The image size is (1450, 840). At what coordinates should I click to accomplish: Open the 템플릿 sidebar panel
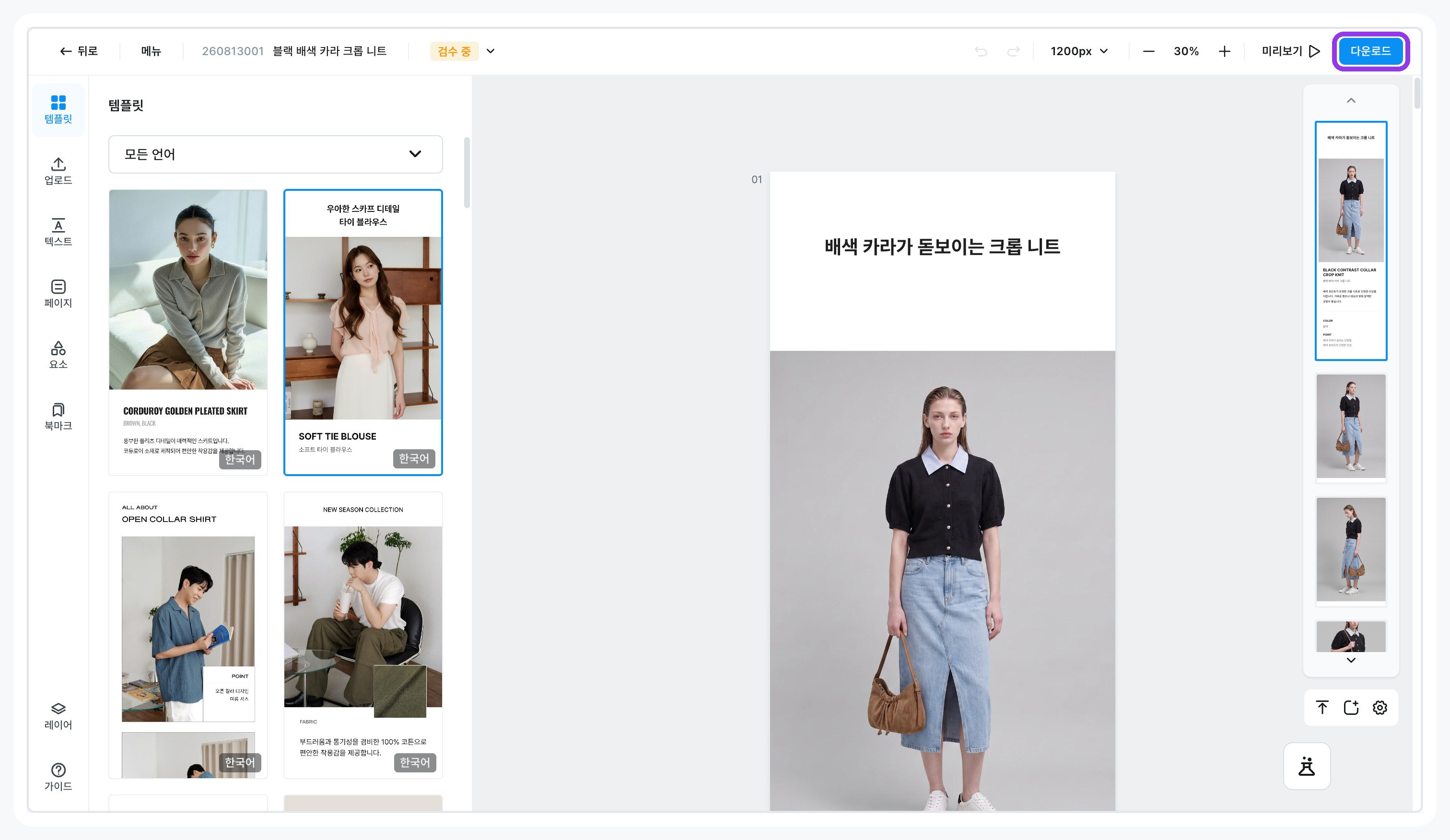(x=58, y=110)
